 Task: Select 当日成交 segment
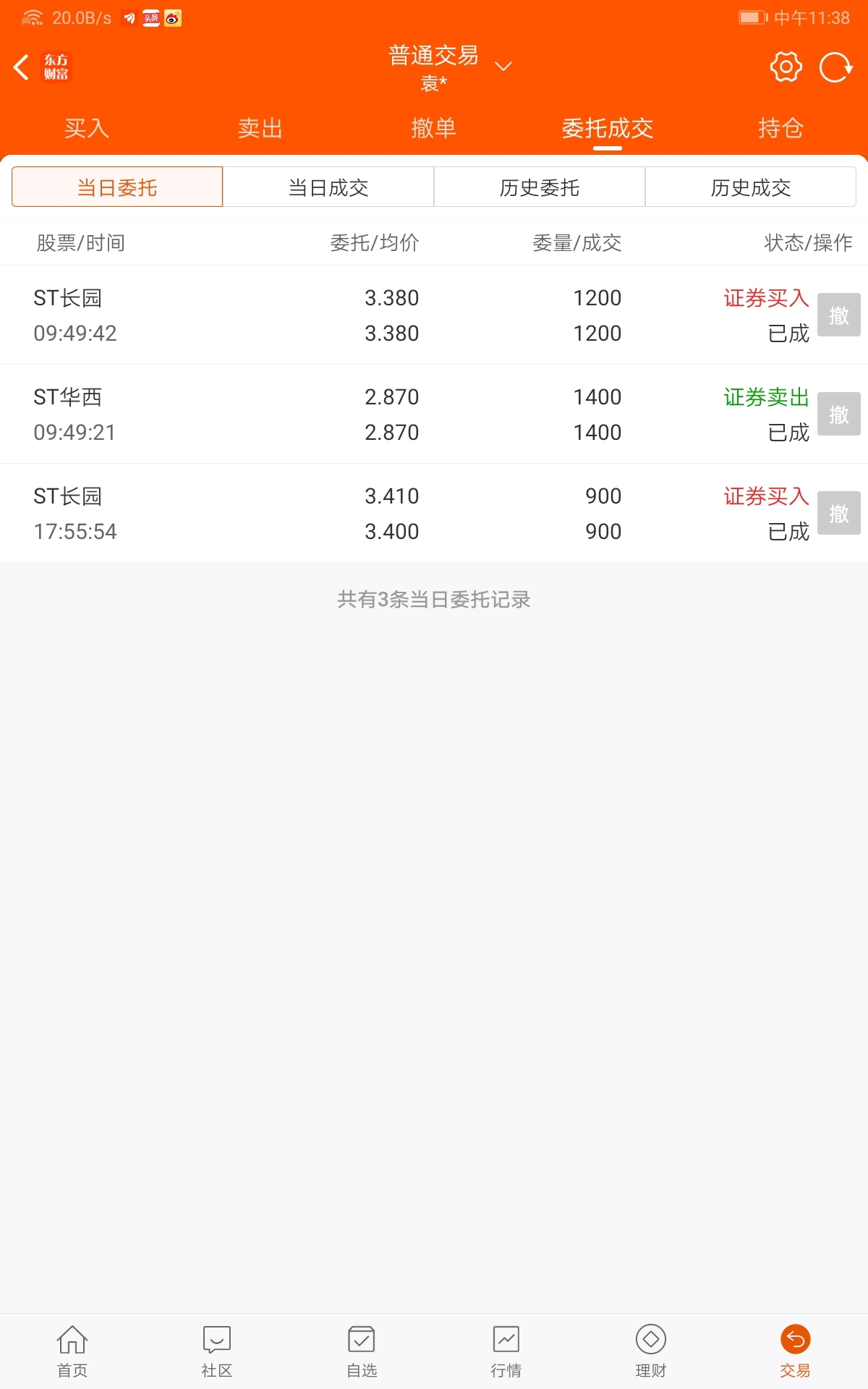pos(328,187)
